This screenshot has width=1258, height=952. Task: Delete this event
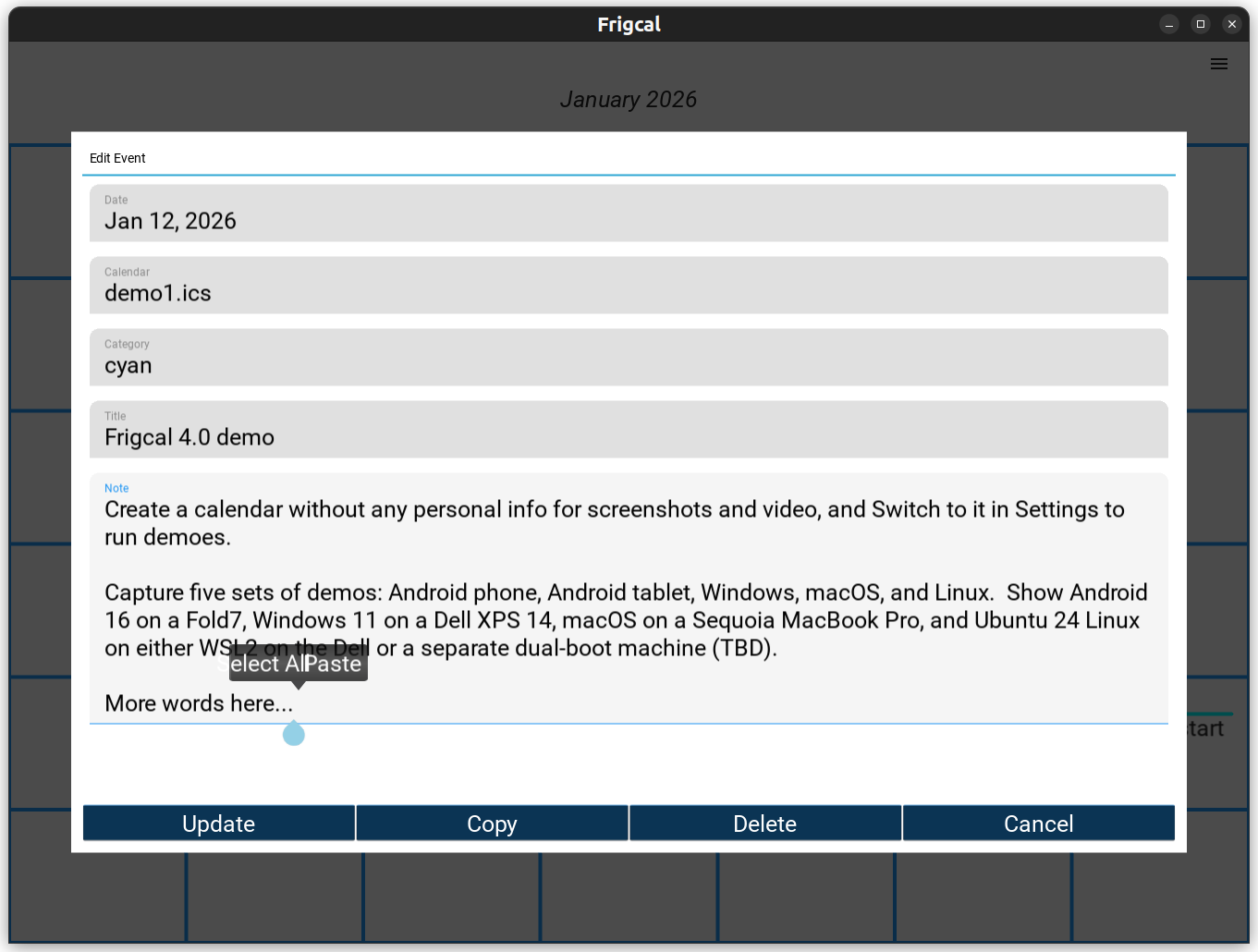pyautogui.click(x=764, y=824)
